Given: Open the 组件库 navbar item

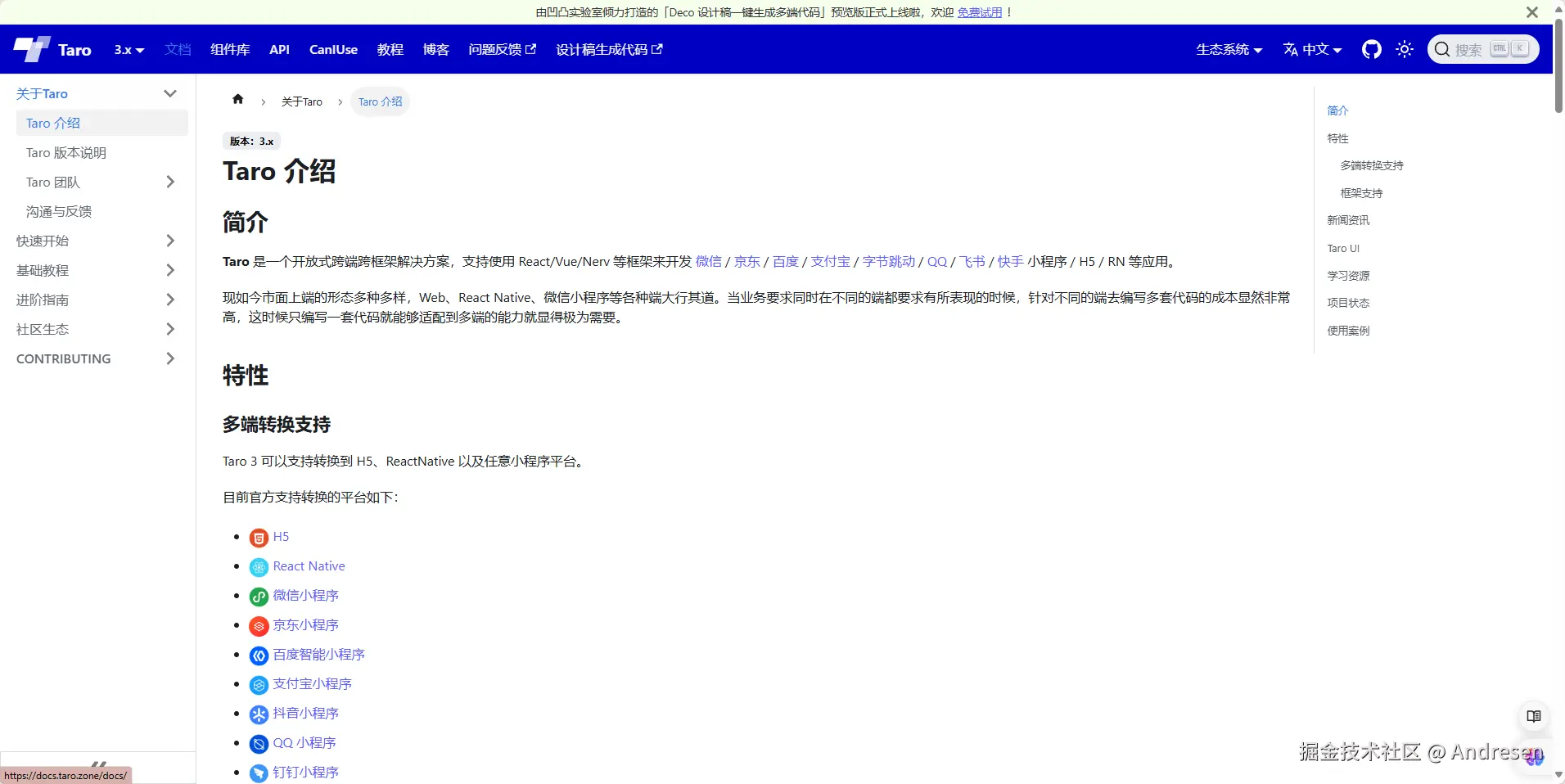Looking at the screenshot, I should (230, 50).
